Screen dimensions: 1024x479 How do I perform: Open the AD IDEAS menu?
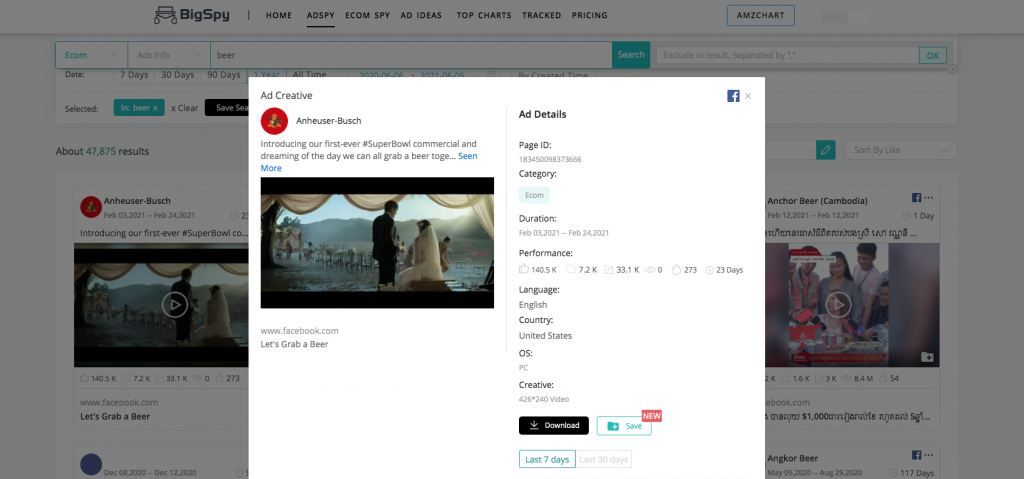[421, 15]
